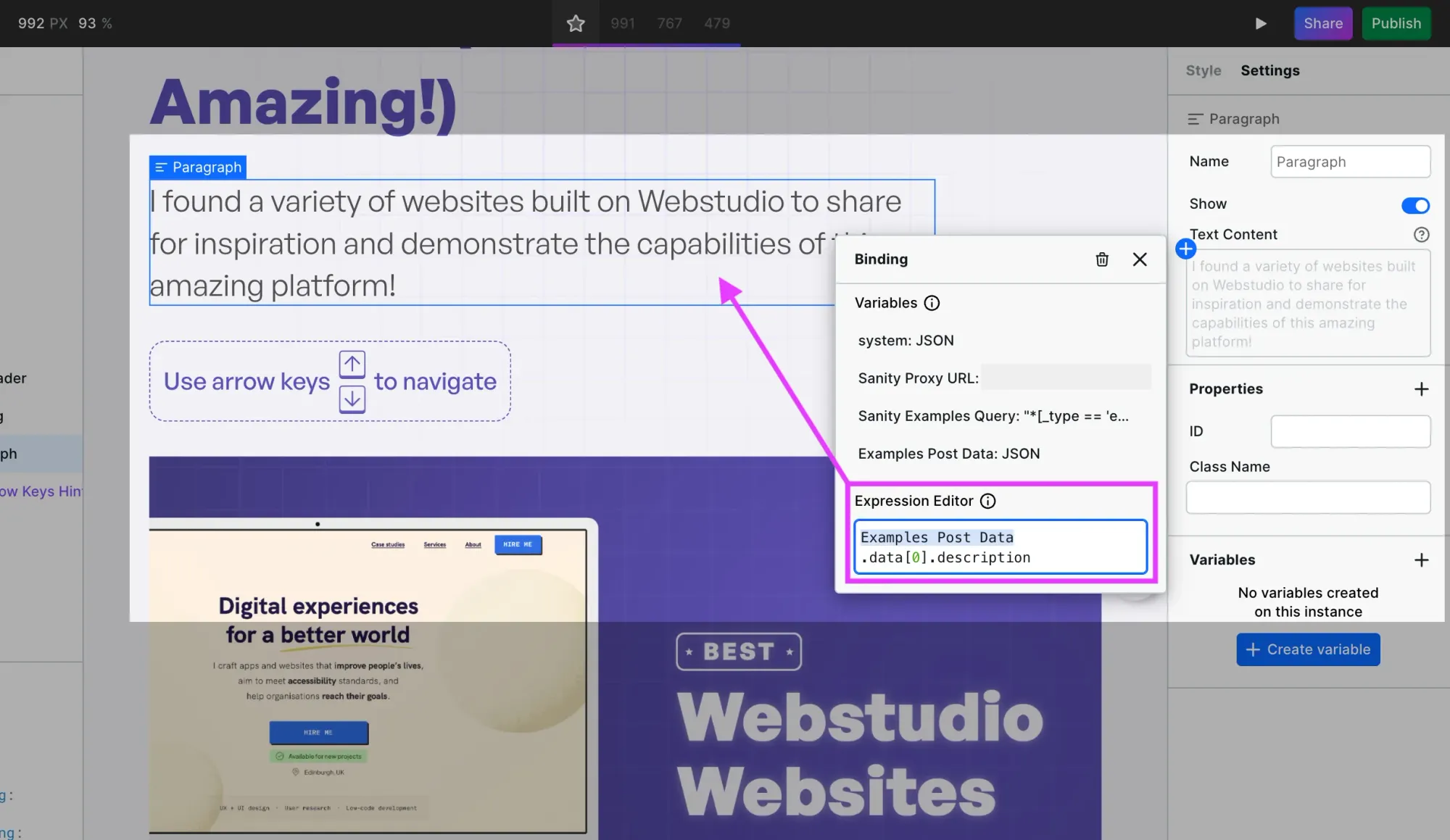The height and width of the screenshot is (840, 1450).
Task: Click the preview play button
Action: point(1261,23)
